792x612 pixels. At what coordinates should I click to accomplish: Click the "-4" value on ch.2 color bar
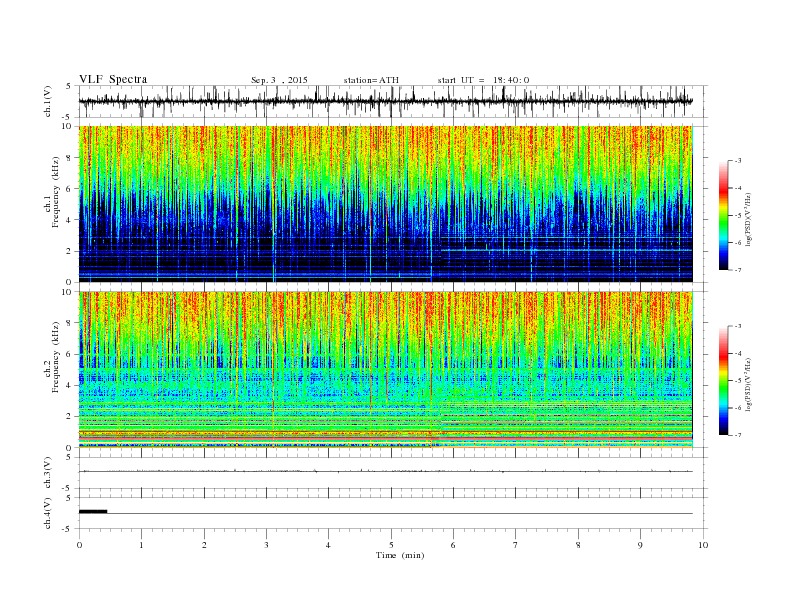click(x=738, y=353)
